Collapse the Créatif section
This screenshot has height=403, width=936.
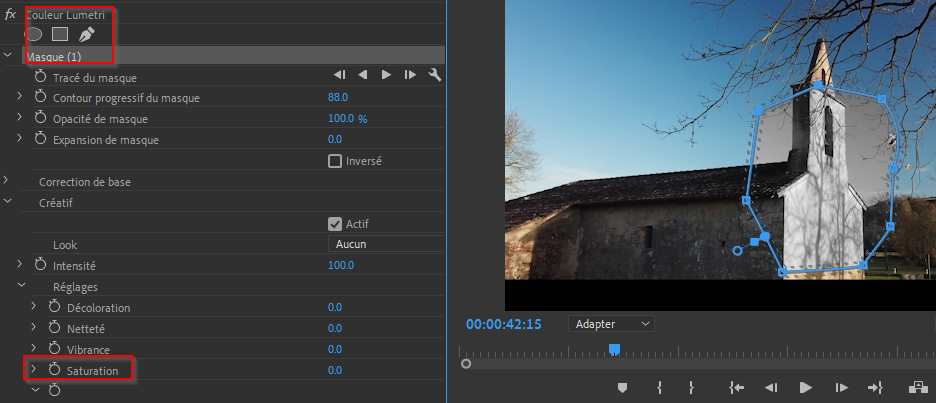pyautogui.click(x=7, y=202)
